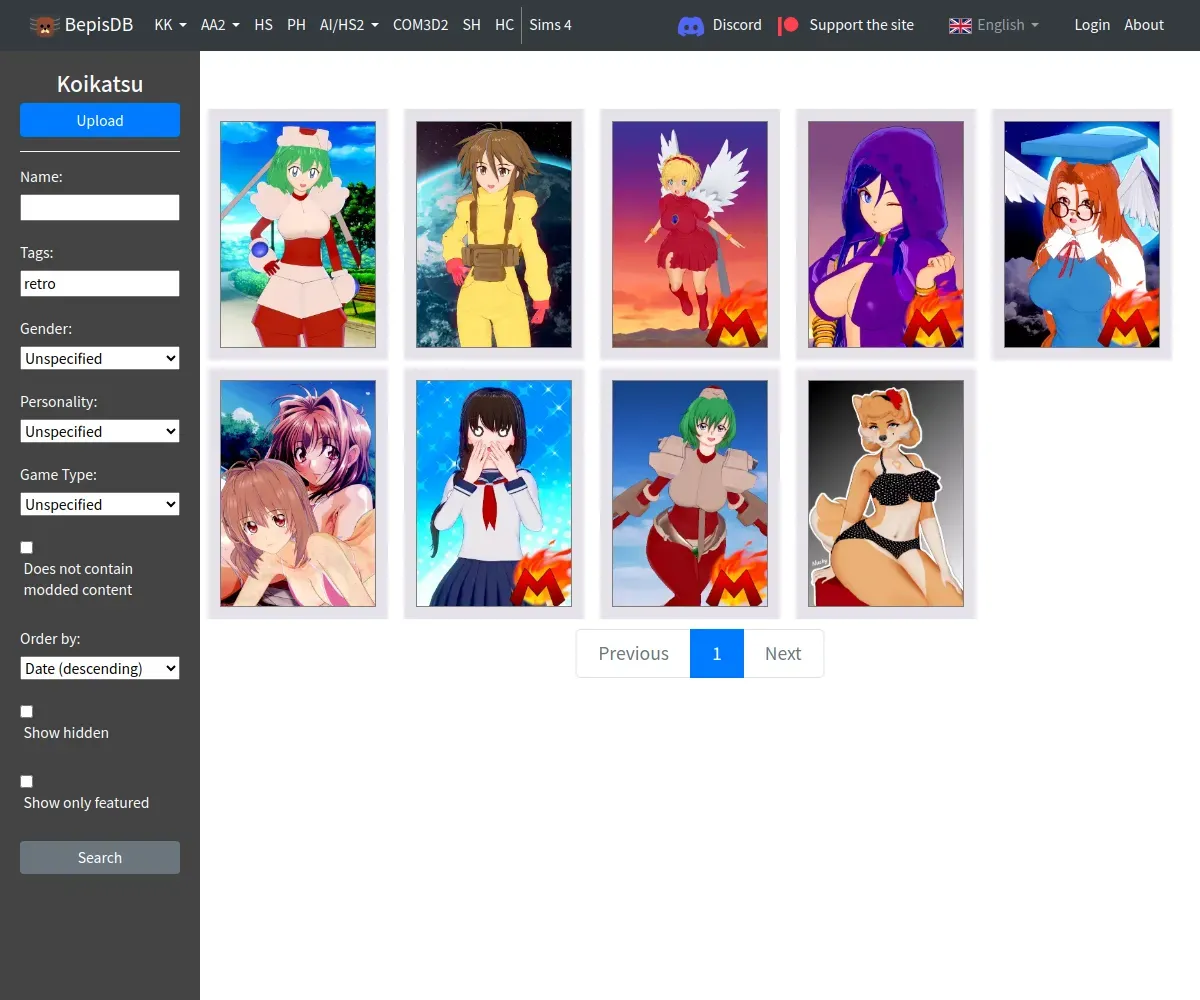Click the Support the site link
Viewport: 1200px width, 1000px height.
(x=861, y=25)
